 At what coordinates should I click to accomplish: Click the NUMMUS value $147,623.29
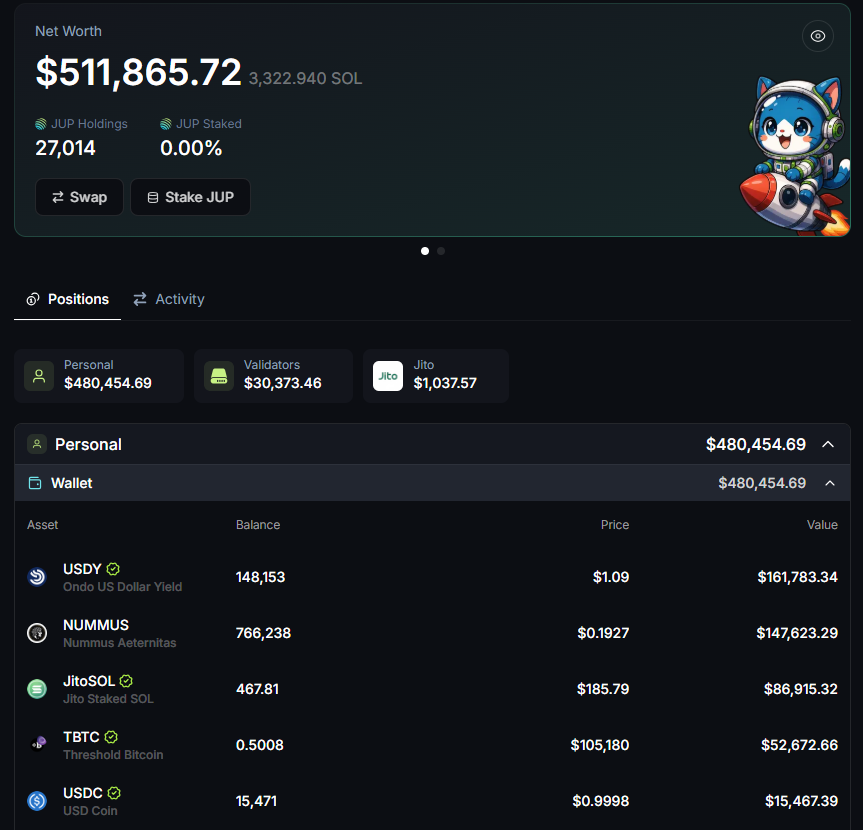[797, 633]
